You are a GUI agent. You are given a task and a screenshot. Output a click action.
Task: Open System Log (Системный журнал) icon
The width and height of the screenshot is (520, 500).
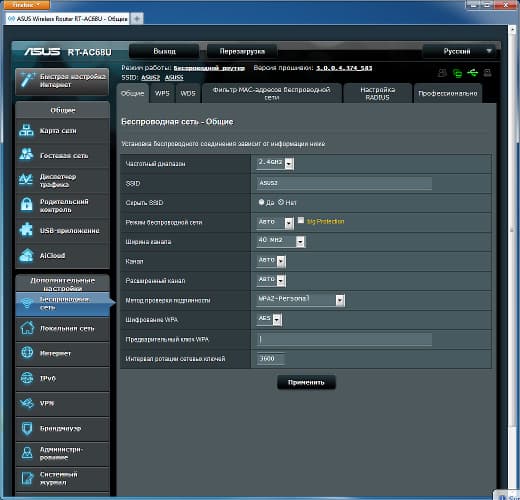27,478
